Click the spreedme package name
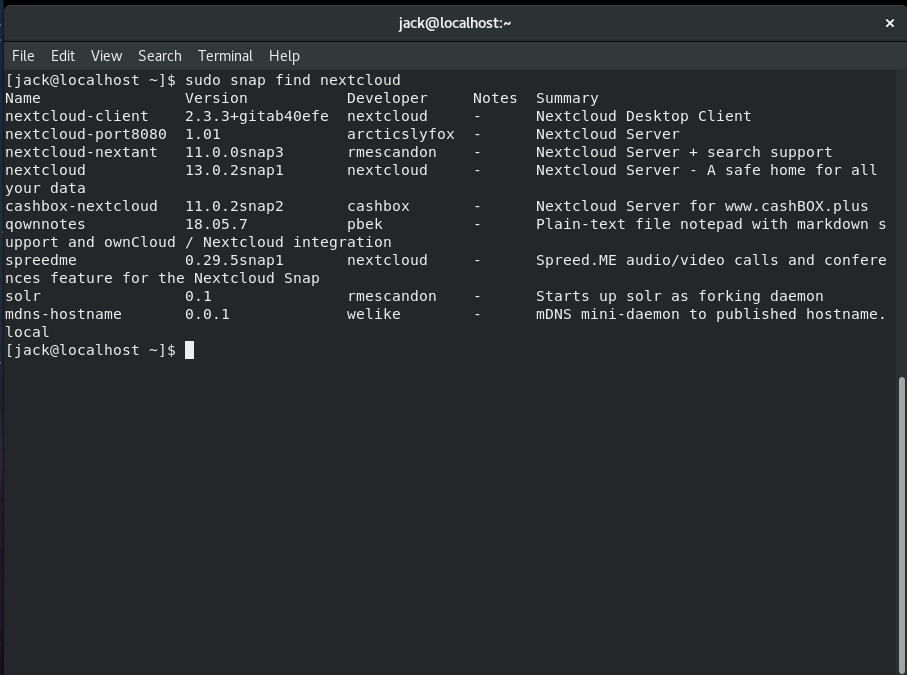Screen dimensions: 907x675 click(x=41, y=260)
